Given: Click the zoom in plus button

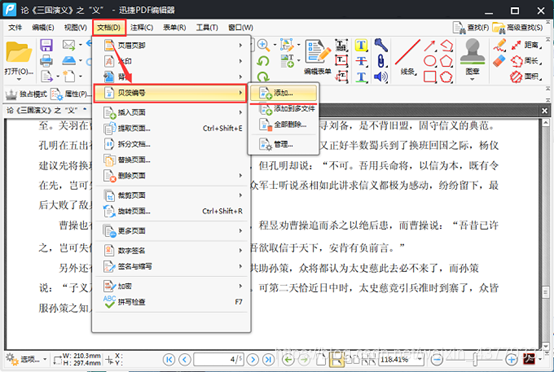Looking at the screenshot, I should [511, 360].
